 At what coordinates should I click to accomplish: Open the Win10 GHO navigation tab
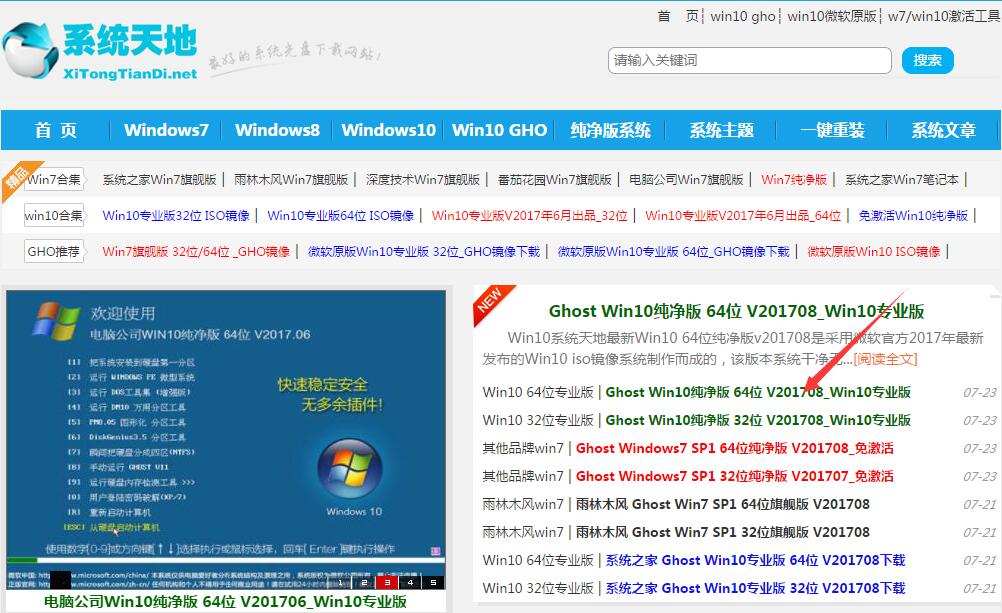500,130
